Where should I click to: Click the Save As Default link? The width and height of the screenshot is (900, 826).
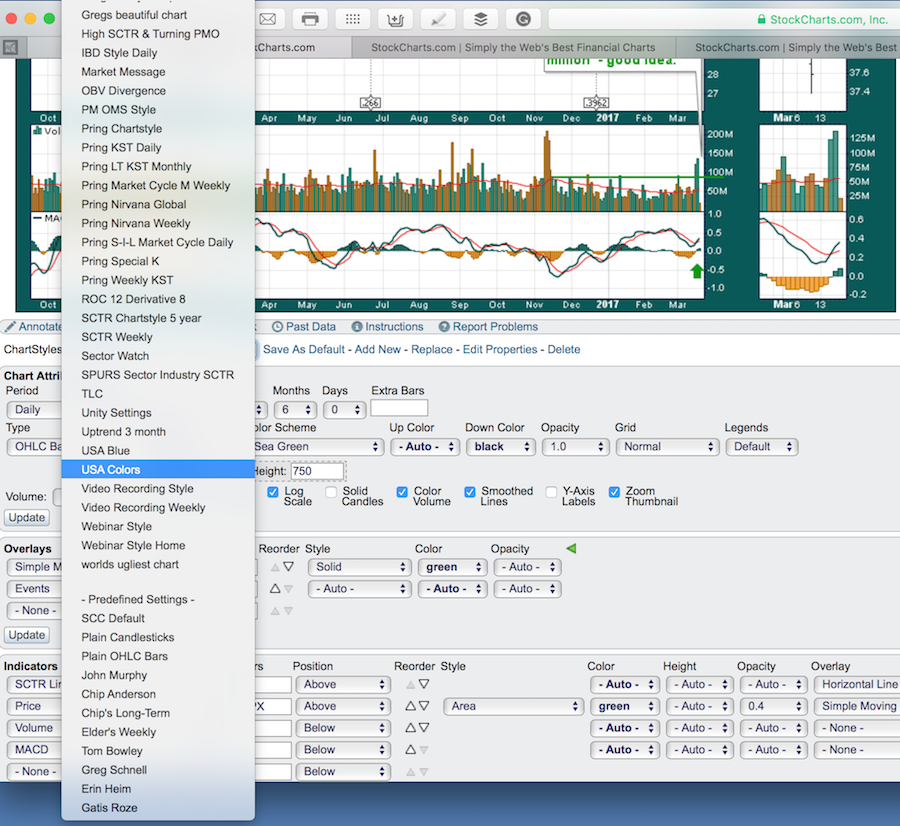coord(304,350)
